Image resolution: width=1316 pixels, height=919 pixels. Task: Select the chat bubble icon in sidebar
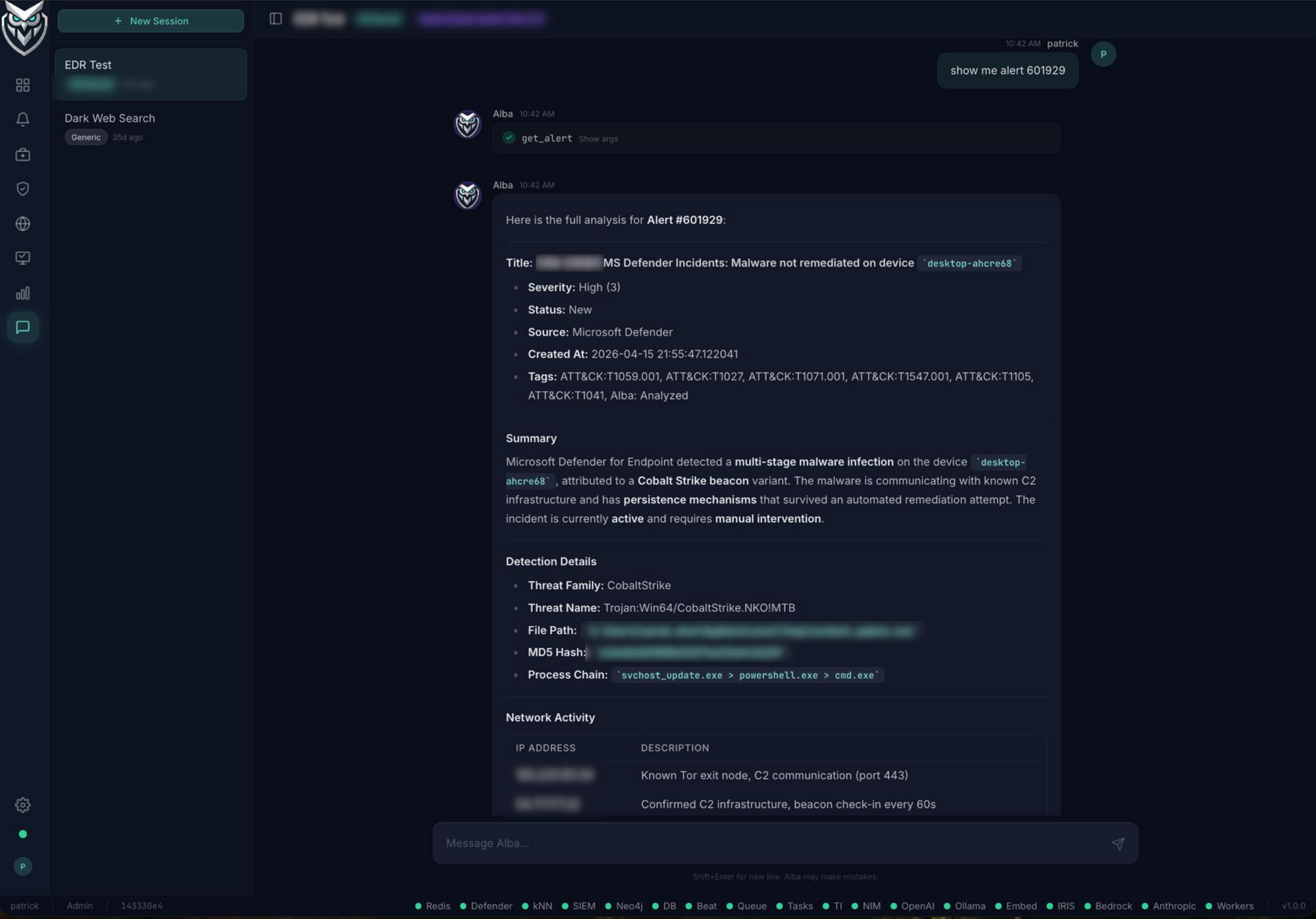23,327
